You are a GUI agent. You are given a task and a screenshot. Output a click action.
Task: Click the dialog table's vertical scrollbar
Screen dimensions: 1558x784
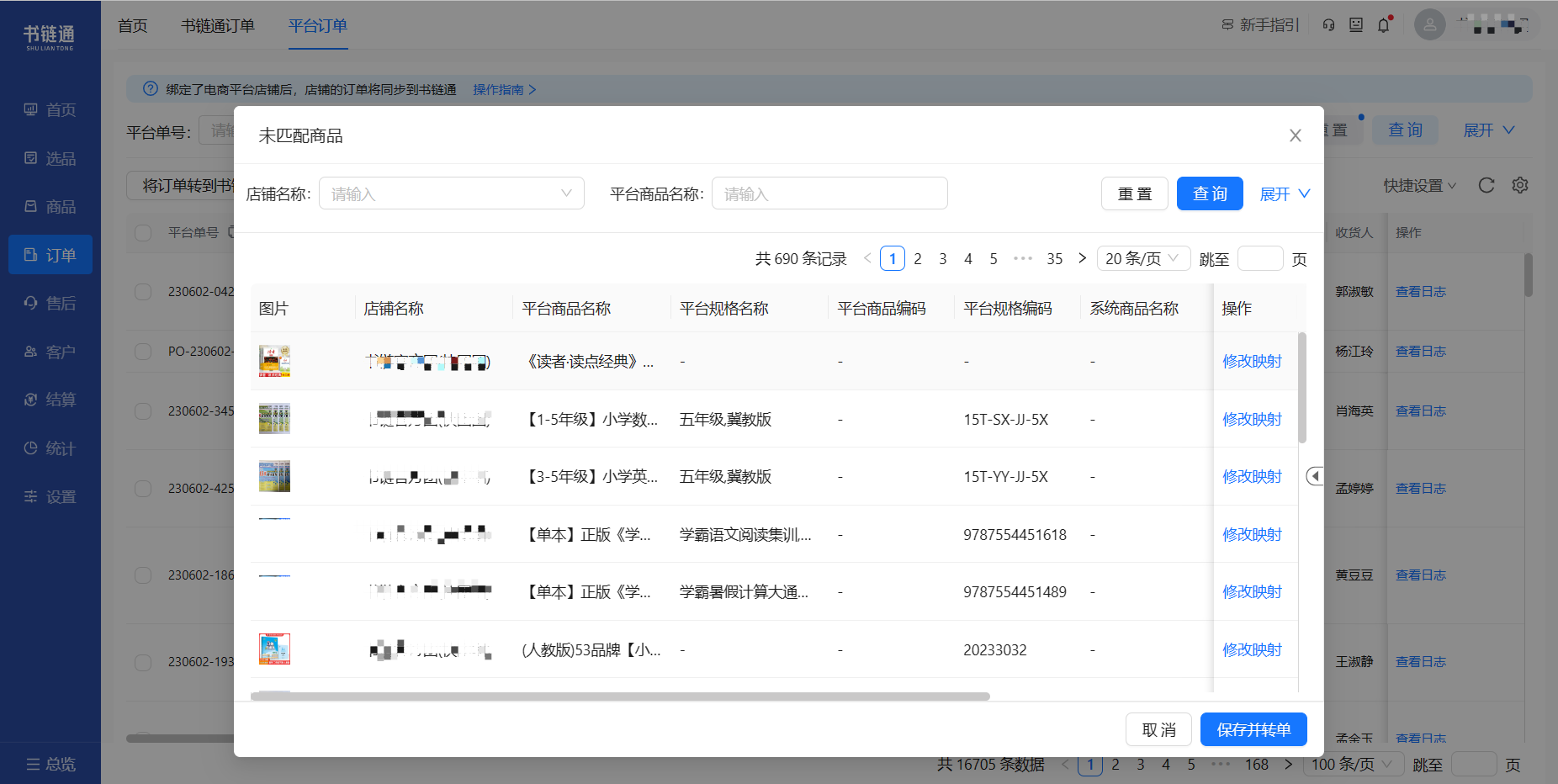[x=1302, y=387]
